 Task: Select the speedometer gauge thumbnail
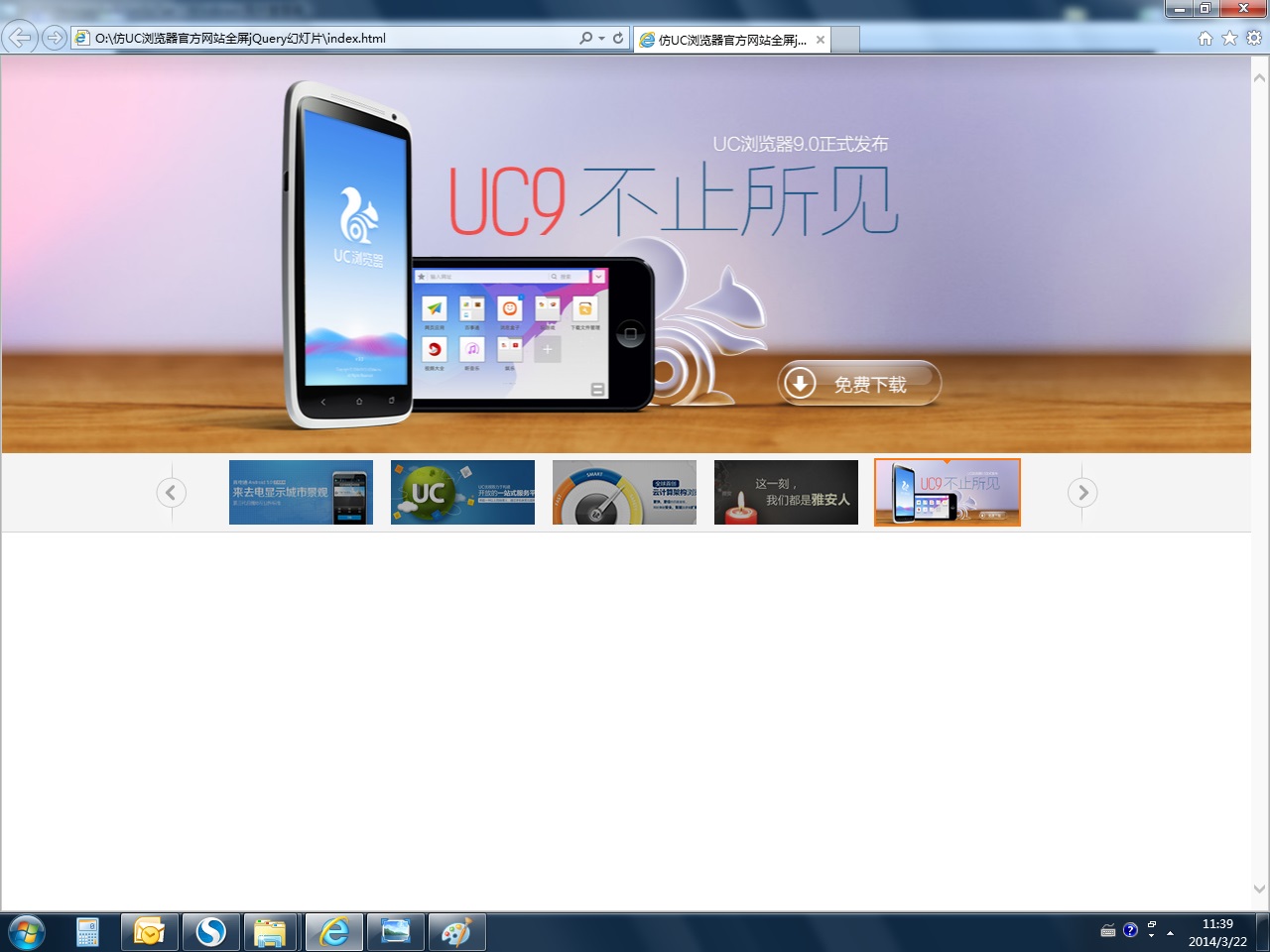624,492
